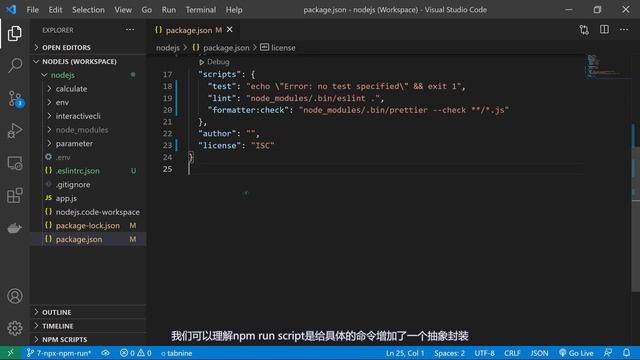The width and height of the screenshot is (640, 360).
Task: Click Ln 25, Col 1 cursor position
Action: (405, 353)
